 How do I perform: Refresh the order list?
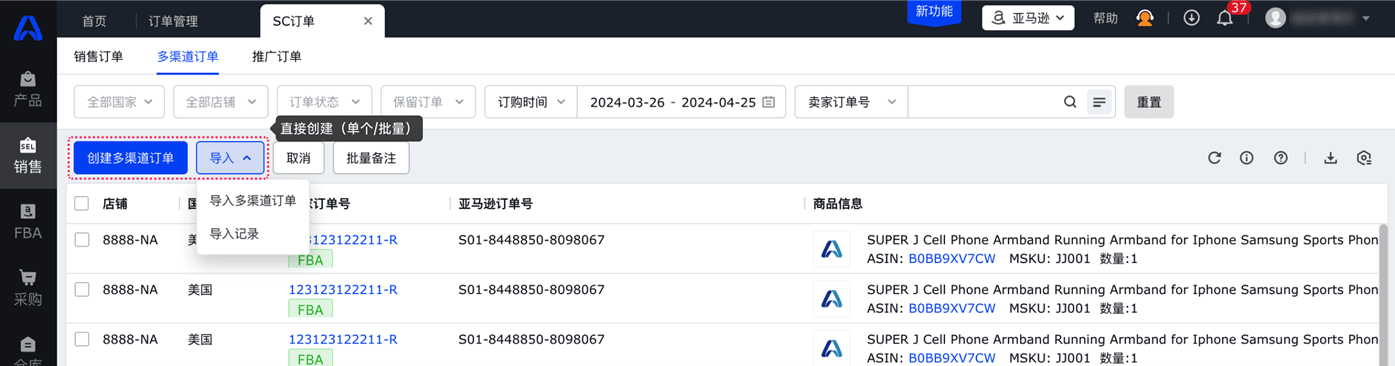click(x=1214, y=158)
